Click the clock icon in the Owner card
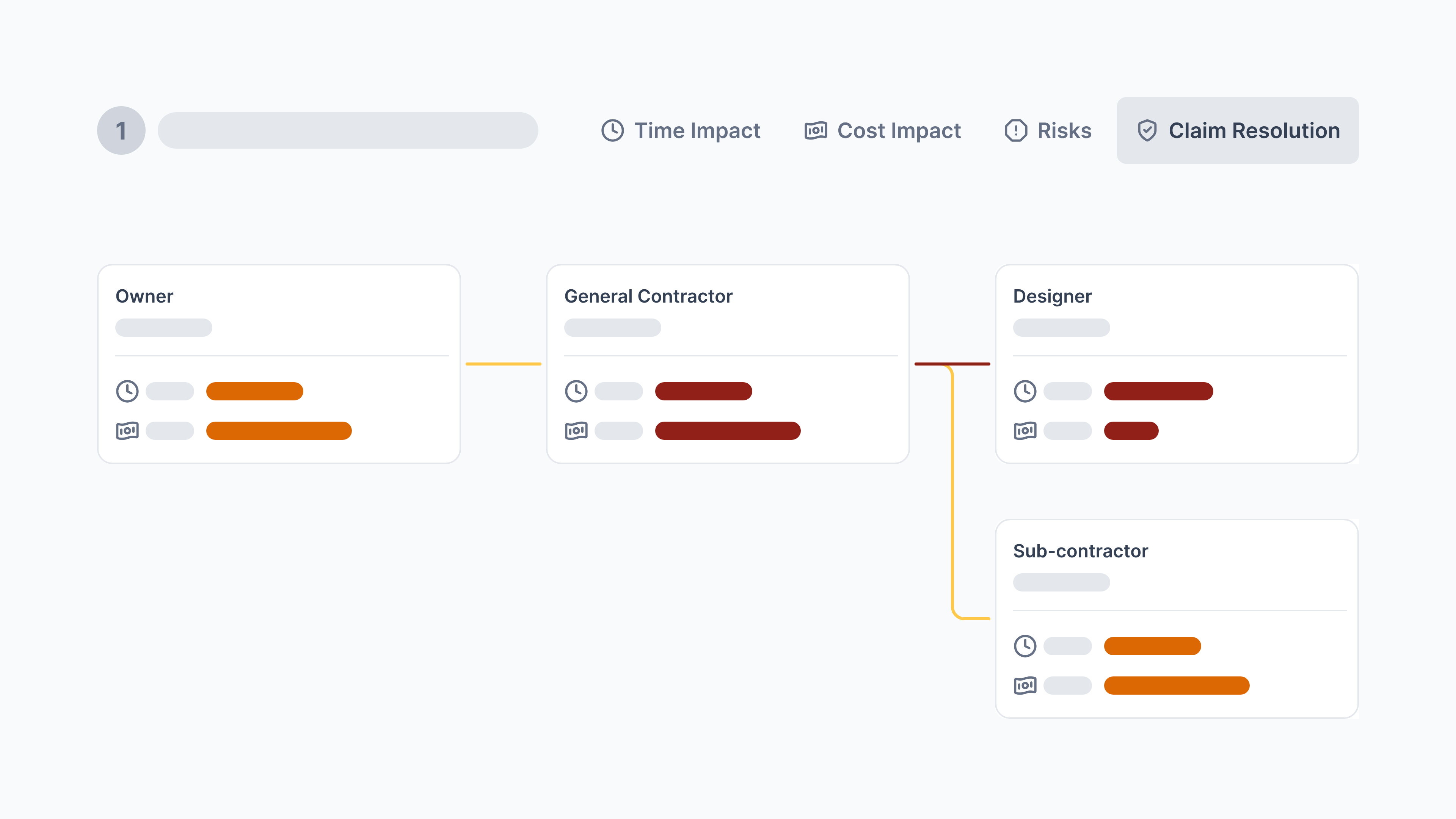This screenshot has height=819, width=1456. pos(127,391)
